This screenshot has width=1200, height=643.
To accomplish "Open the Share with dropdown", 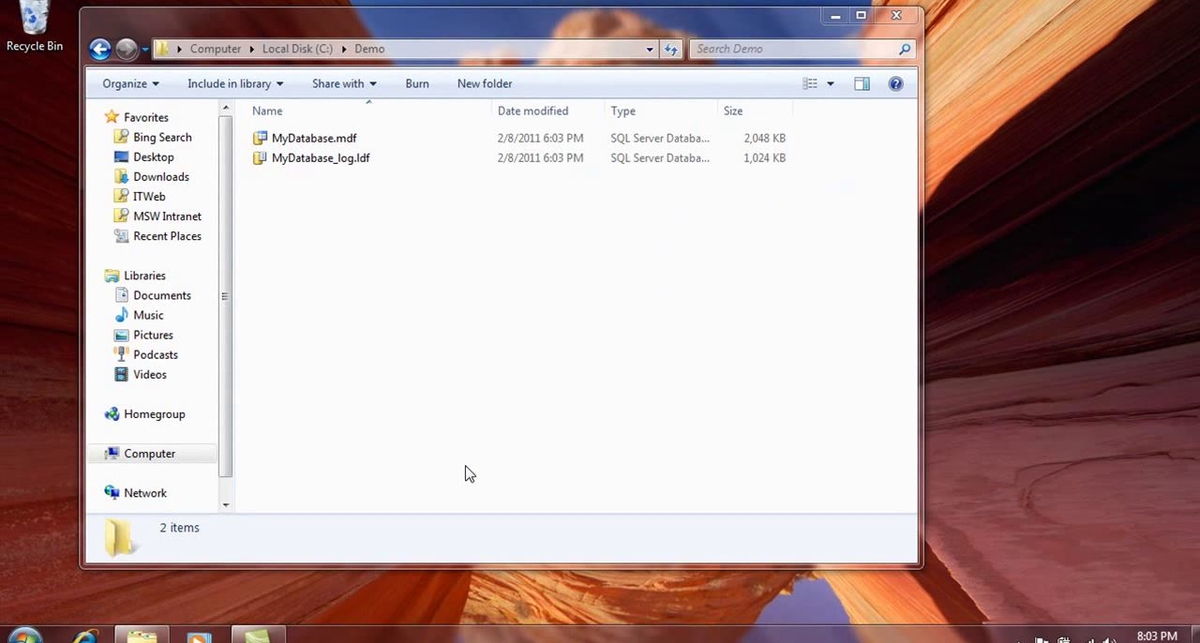I will tap(343, 84).
